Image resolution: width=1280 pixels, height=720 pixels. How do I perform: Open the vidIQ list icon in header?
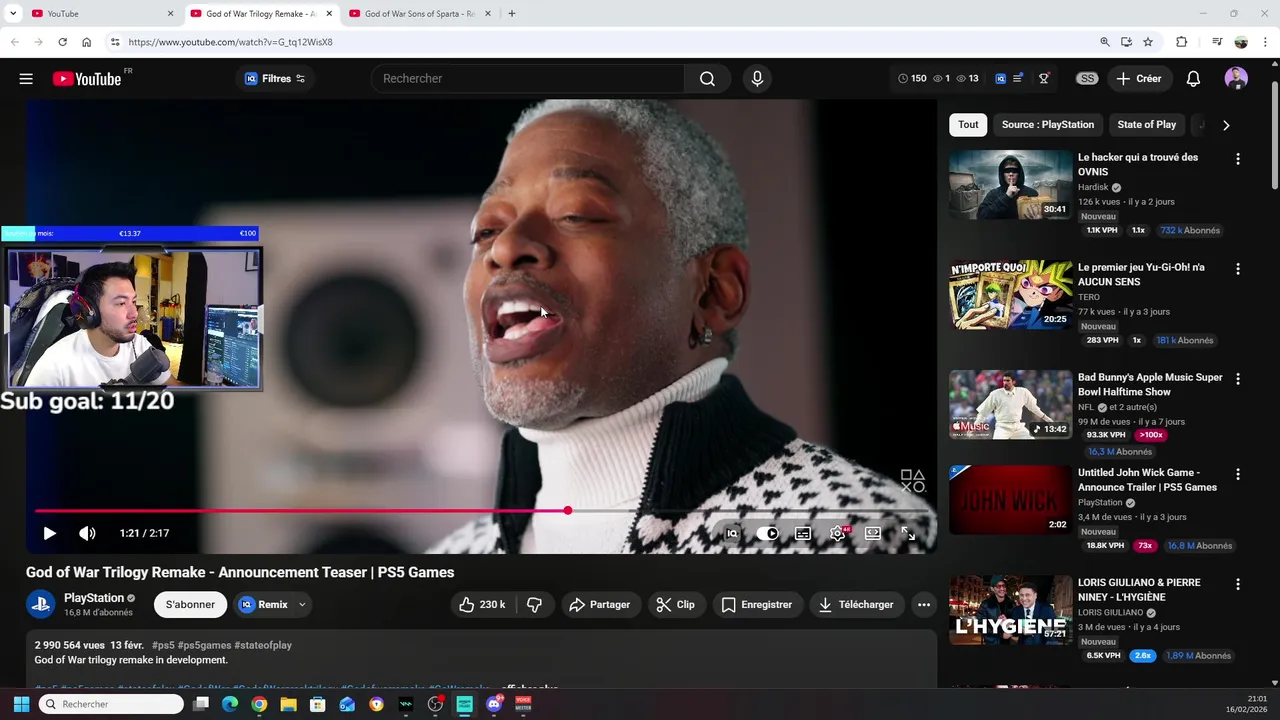[x=1018, y=79]
